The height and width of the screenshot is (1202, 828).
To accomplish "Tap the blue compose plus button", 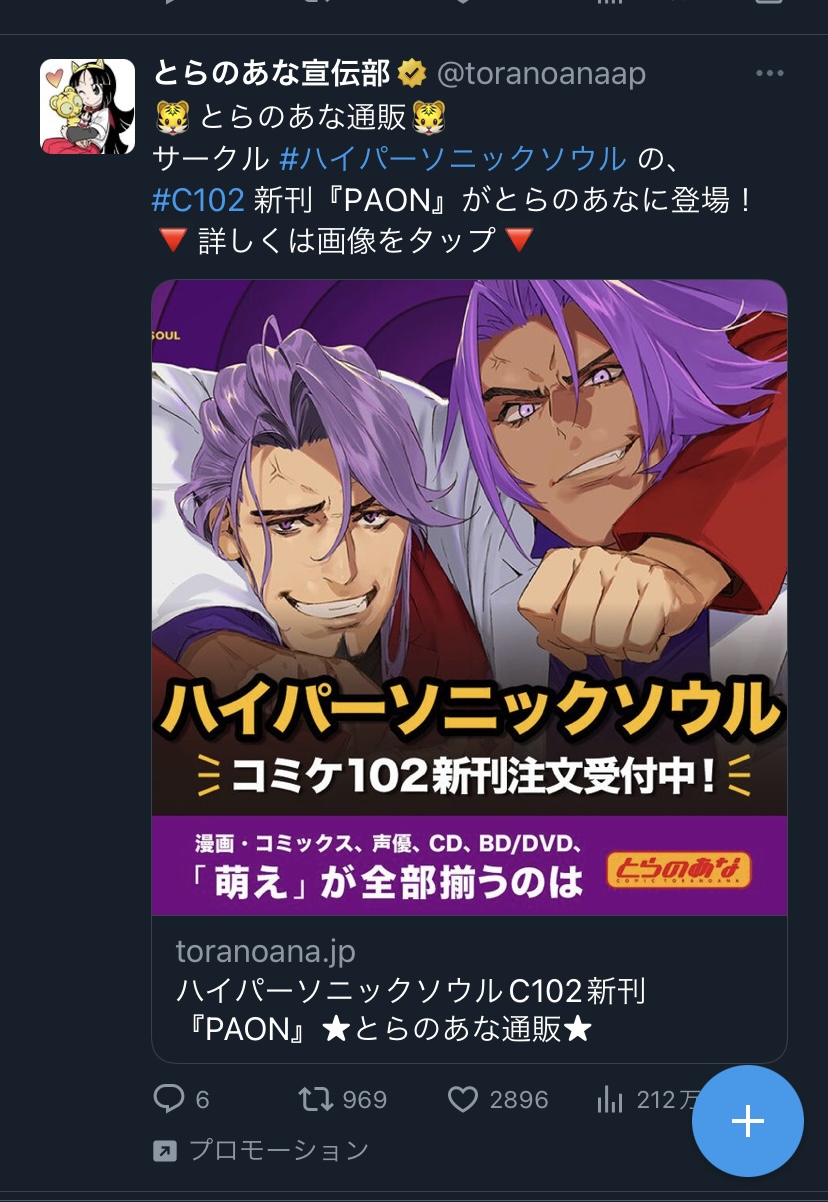I will [748, 1121].
